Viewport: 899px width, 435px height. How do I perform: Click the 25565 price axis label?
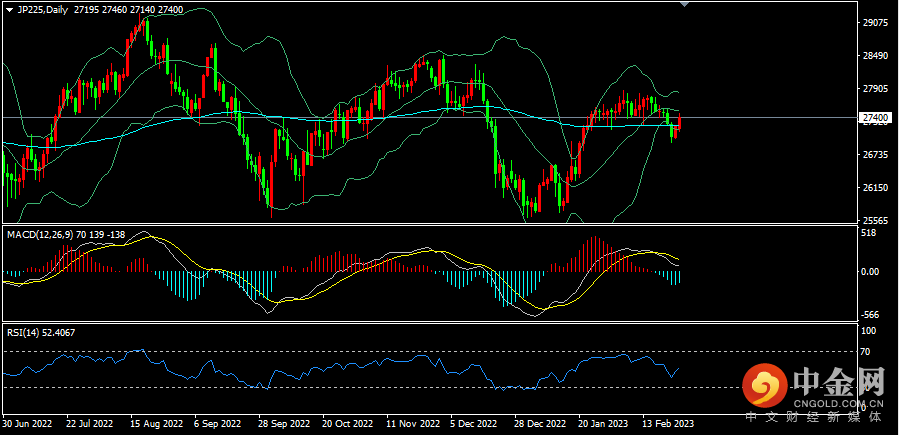(x=875, y=220)
